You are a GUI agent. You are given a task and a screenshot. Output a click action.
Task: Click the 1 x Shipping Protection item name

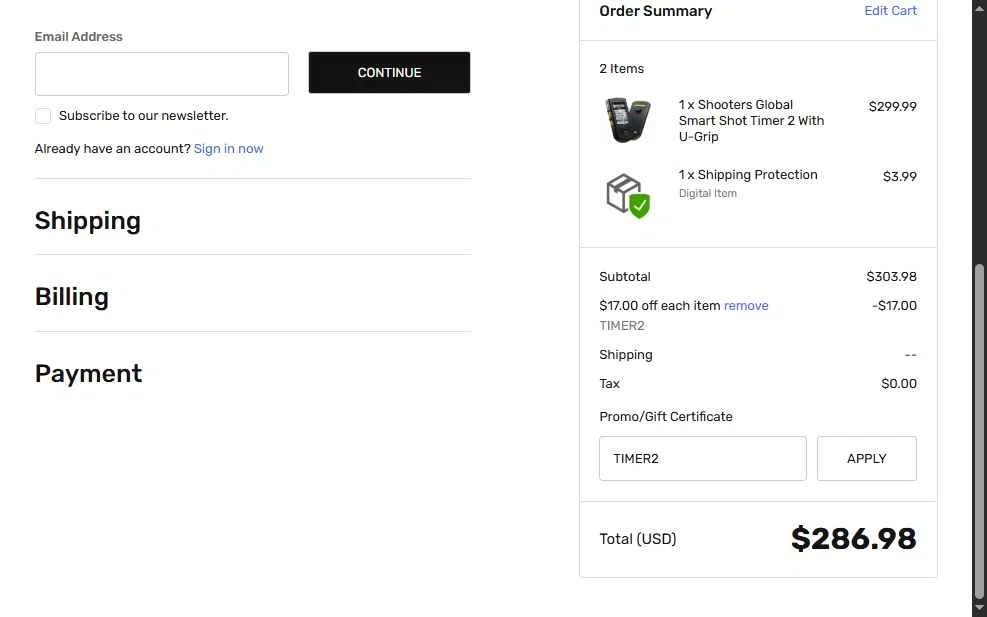coord(748,174)
